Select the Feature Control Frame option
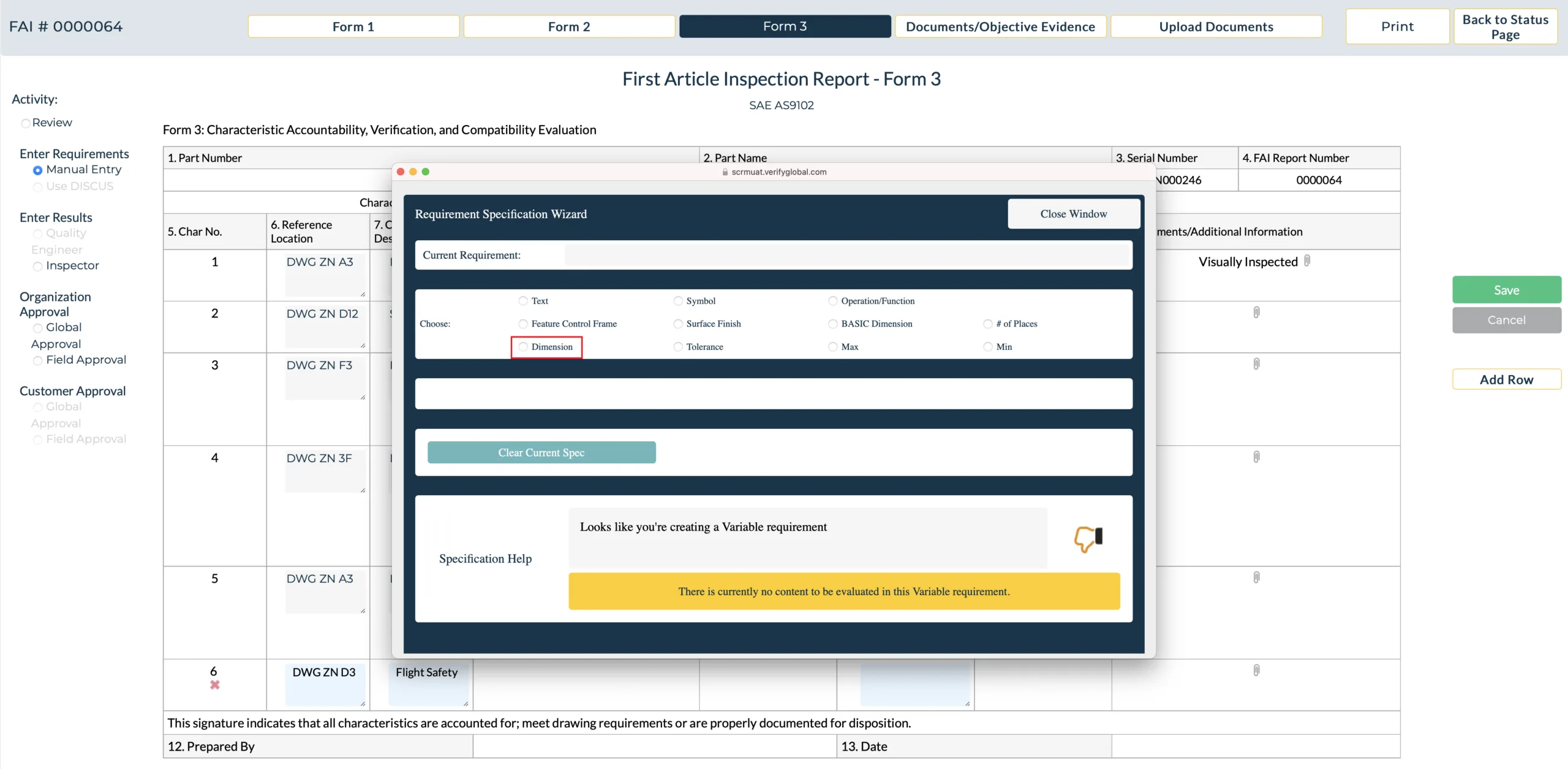1568x769 pixels. pos(523,324)
